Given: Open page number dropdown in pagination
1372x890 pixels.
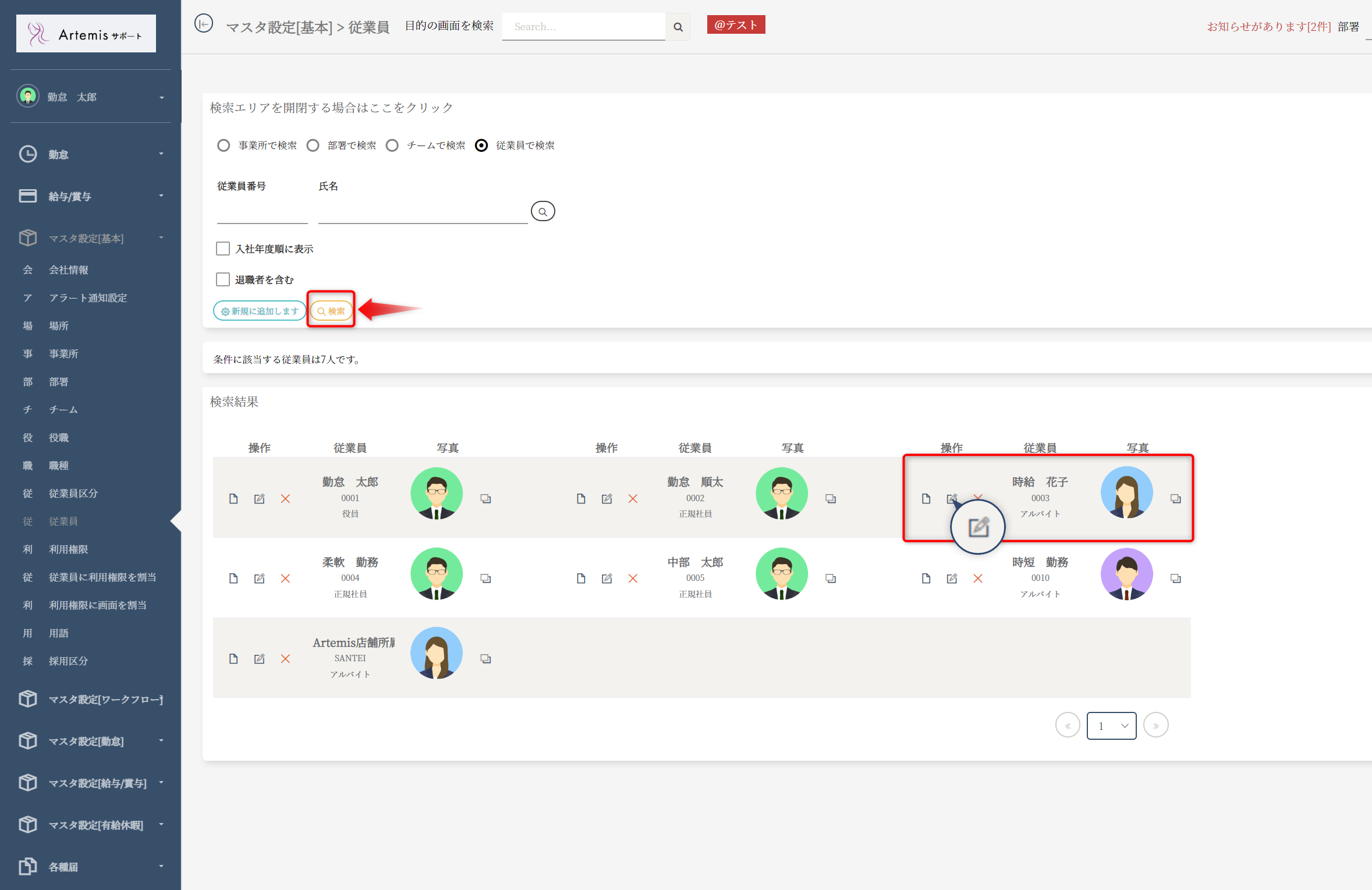Looking at the screenshot, I should (x=1111, y=726).
